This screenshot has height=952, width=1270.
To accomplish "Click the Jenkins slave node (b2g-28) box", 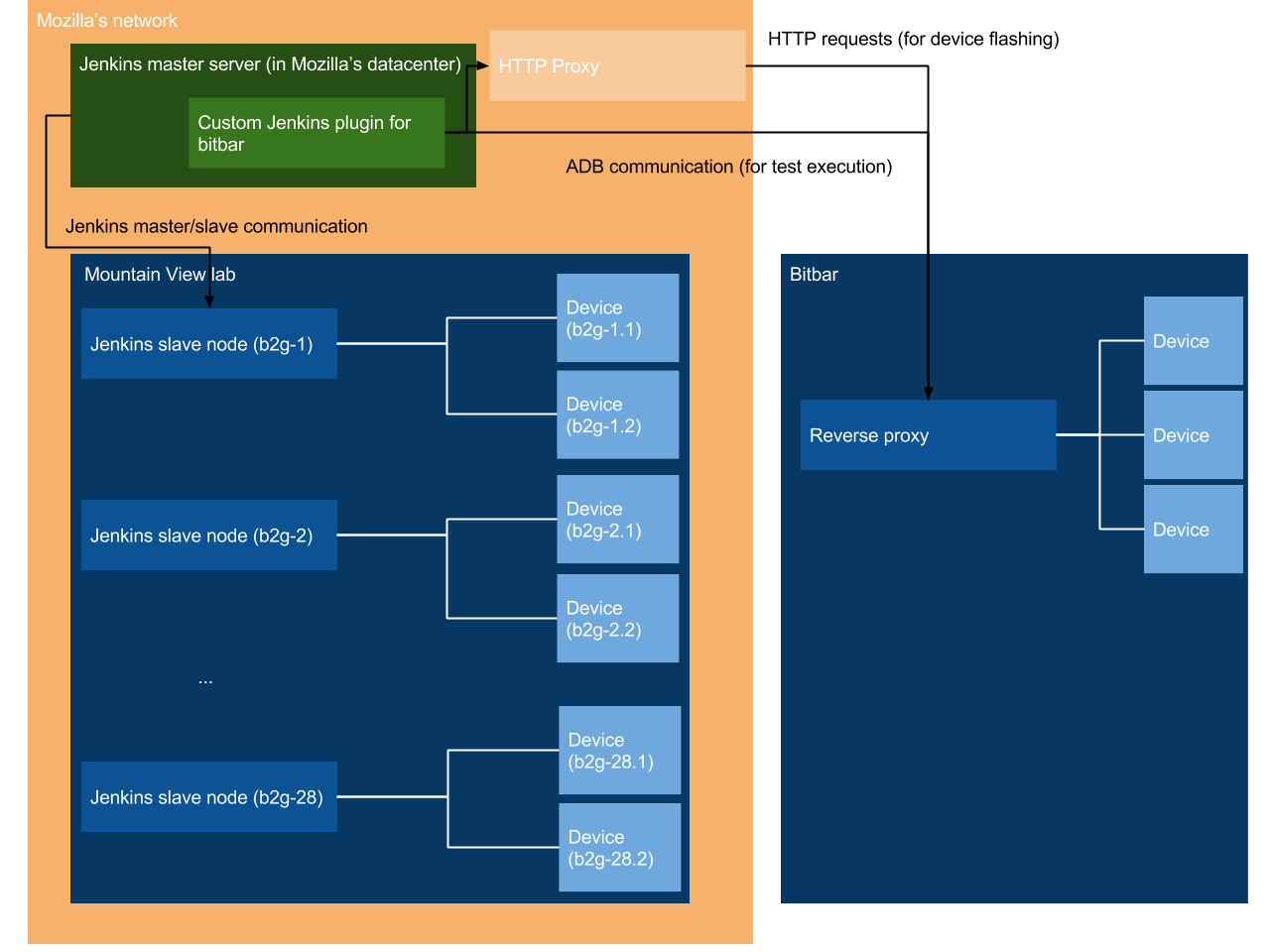I will click(x=208, y=796).
